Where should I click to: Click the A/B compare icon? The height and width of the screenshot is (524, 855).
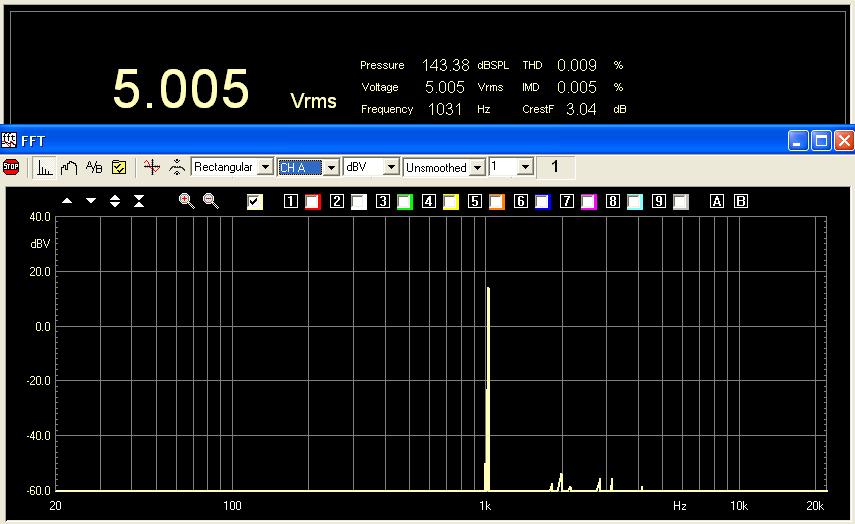point(94,168)
